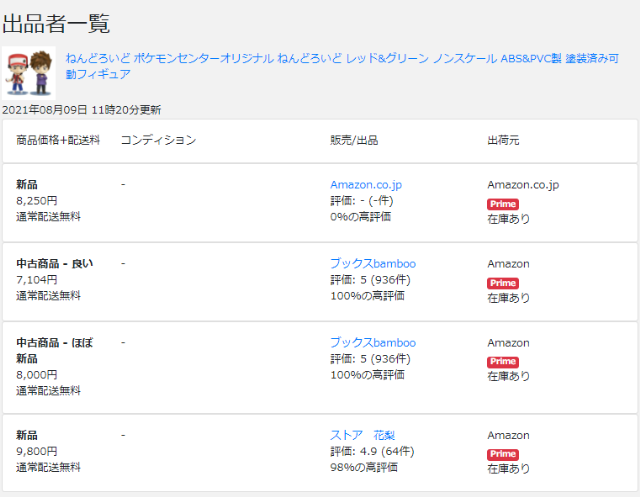Open the Nendoroid Red & Green product title link
Viewport: 640px width, 497px height.
(x=342, y=66)
